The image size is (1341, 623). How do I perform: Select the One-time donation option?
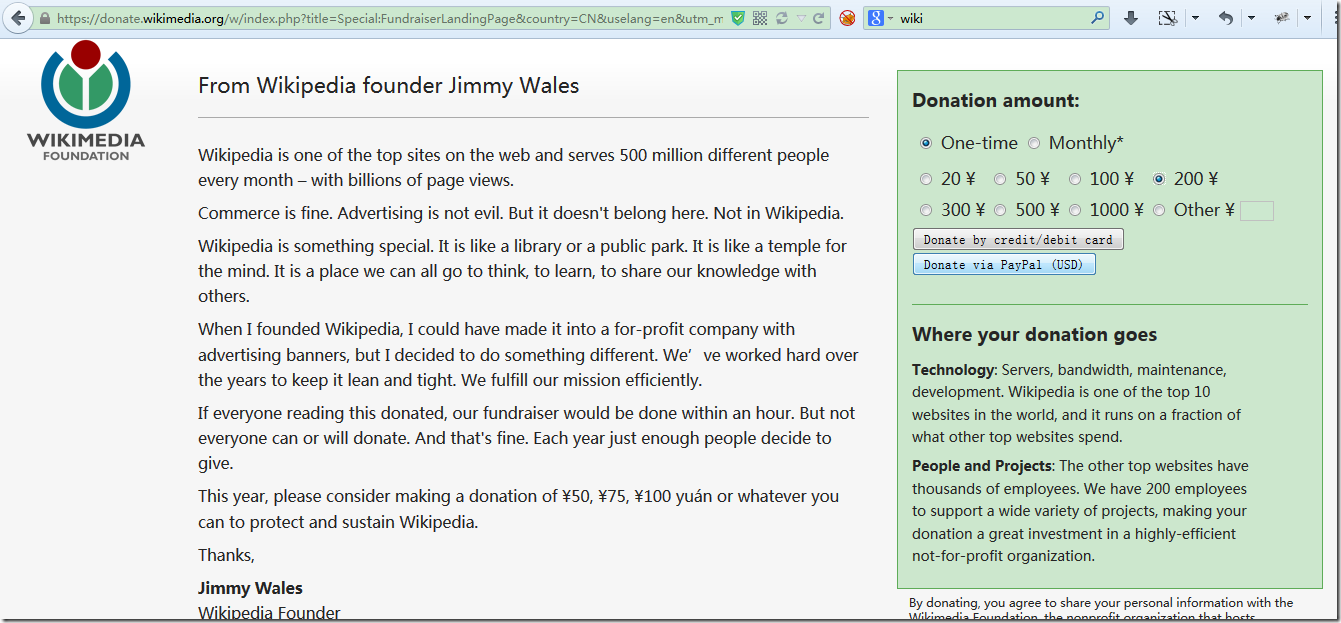coord(926,143)
